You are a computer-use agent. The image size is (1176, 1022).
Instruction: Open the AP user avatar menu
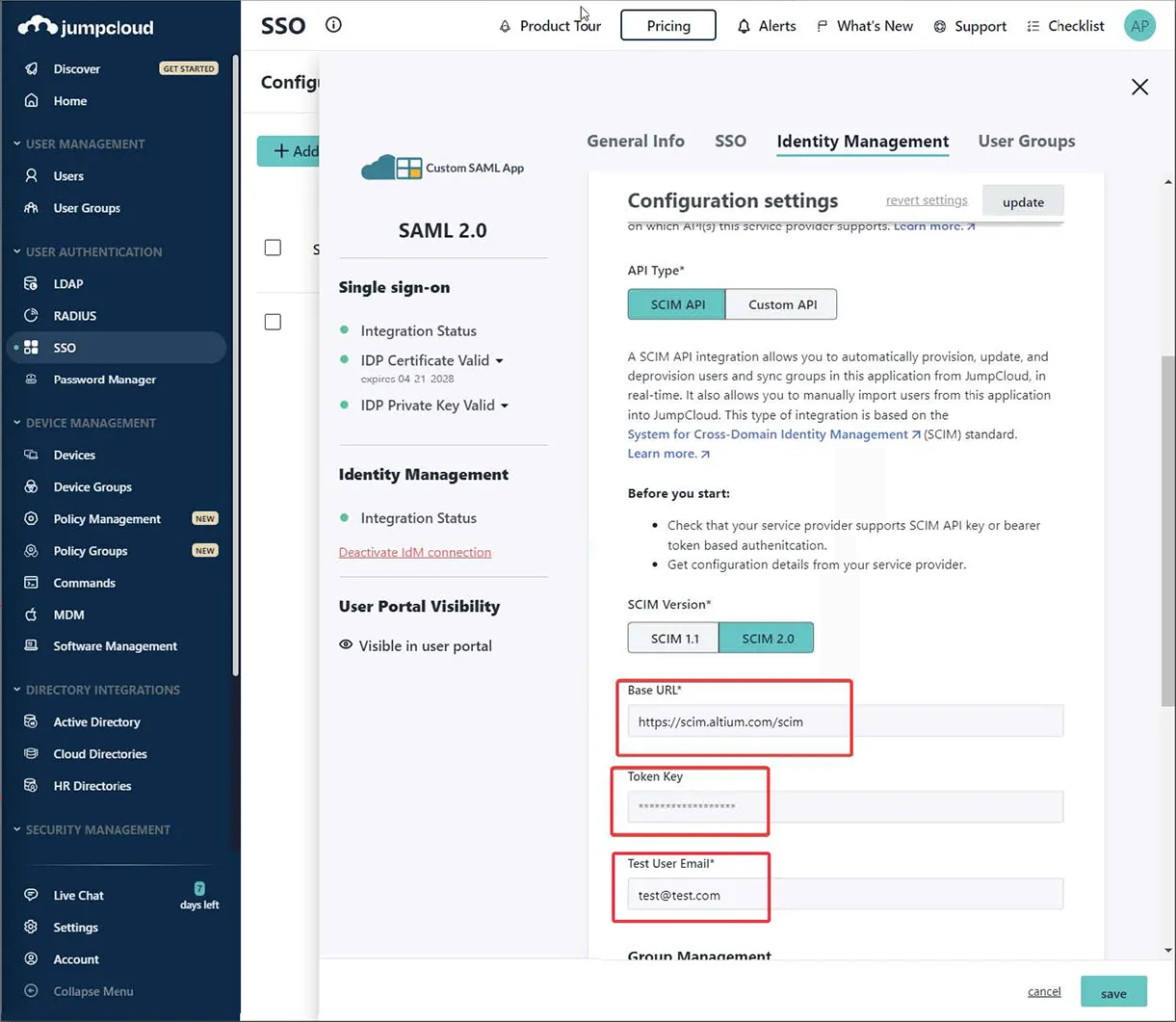point(1139,26)
